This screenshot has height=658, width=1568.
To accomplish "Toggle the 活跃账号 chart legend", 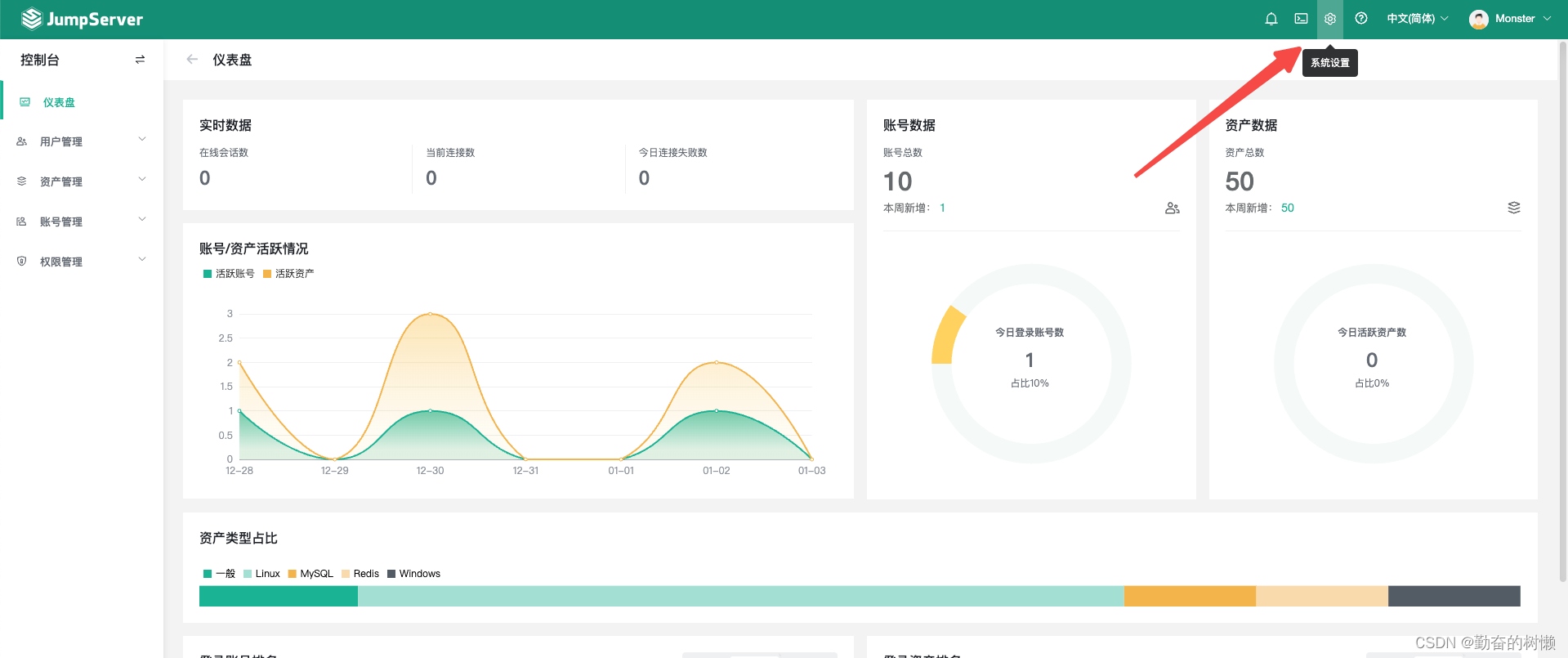I will 229,274.
